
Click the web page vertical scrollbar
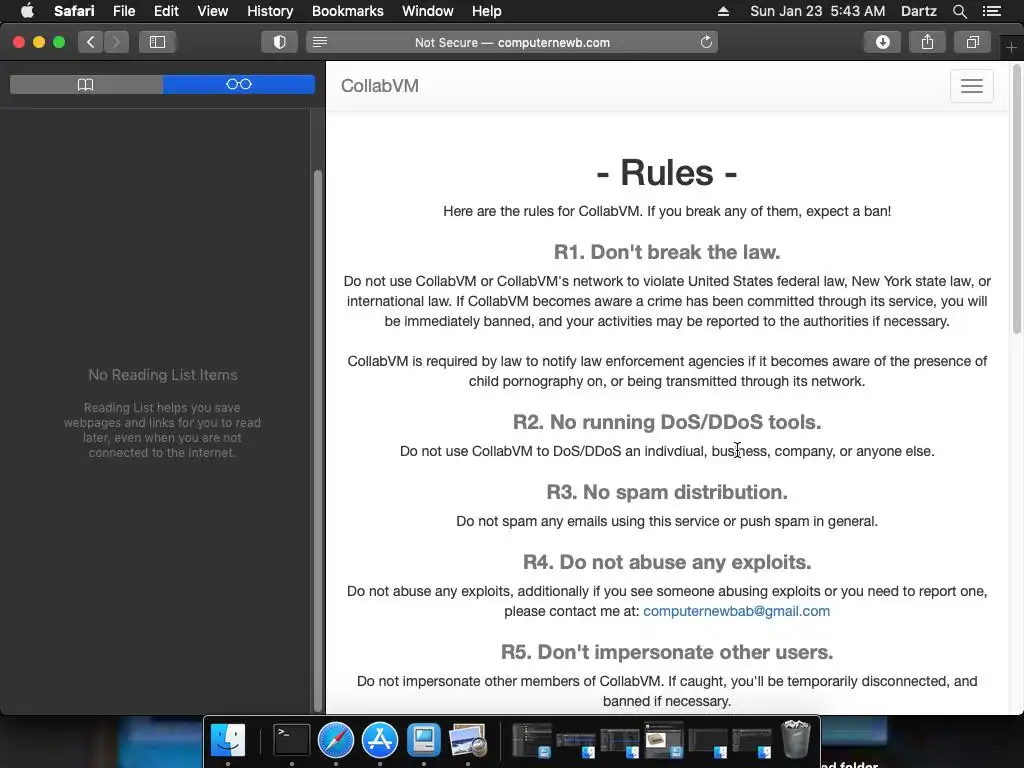(x=1017, y=199)
